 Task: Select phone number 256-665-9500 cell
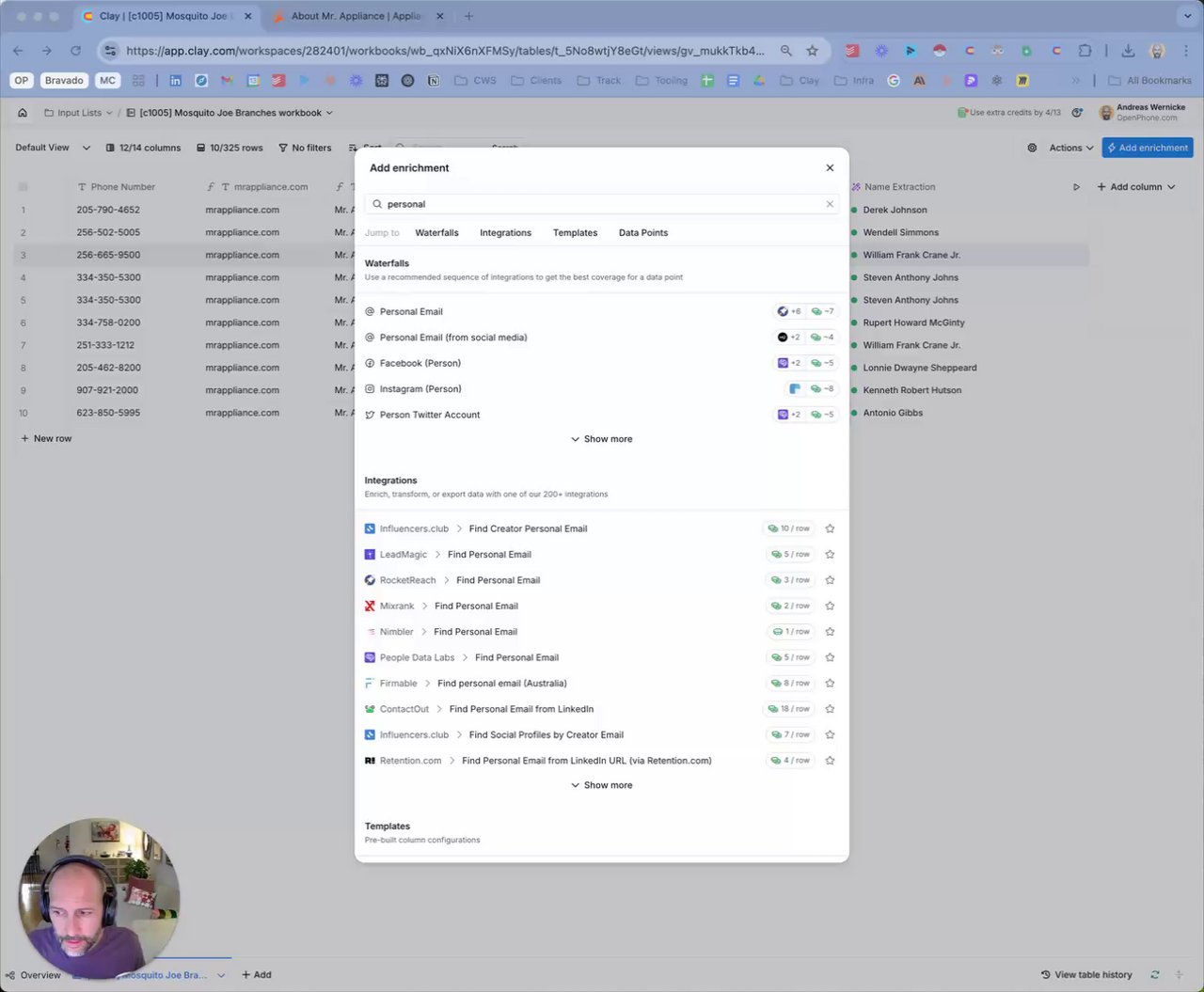pyautogui.click(x=108, y=255)
